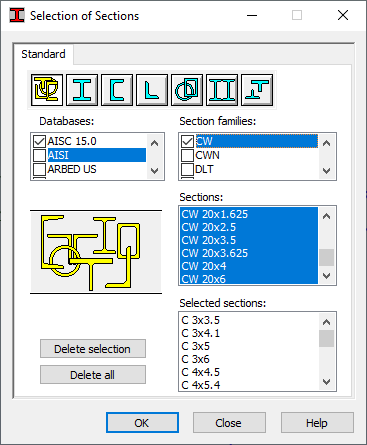Select C 3x6 in Selected sections
This screenshot has height=445, width=367.
(x=249, y=359)
